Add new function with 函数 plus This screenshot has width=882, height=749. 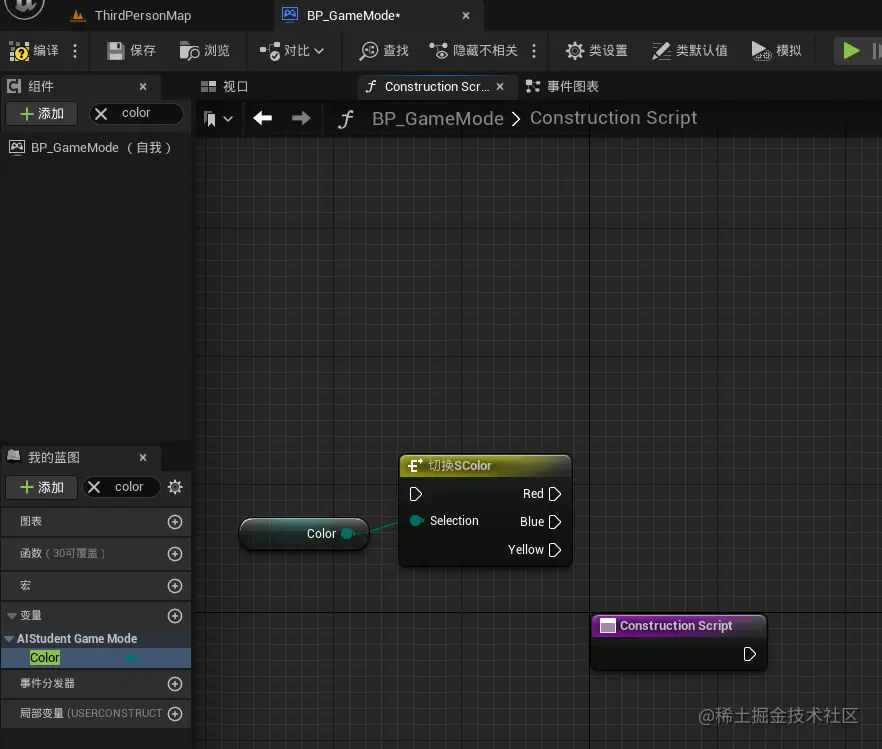pos(175,554)
